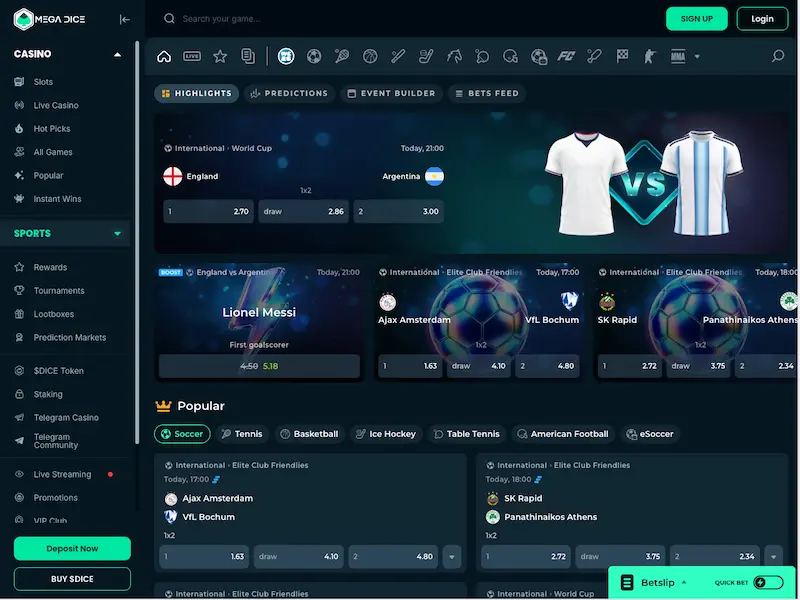Open the Betslip icon
The image size is (800, 600).
point(627,582)
